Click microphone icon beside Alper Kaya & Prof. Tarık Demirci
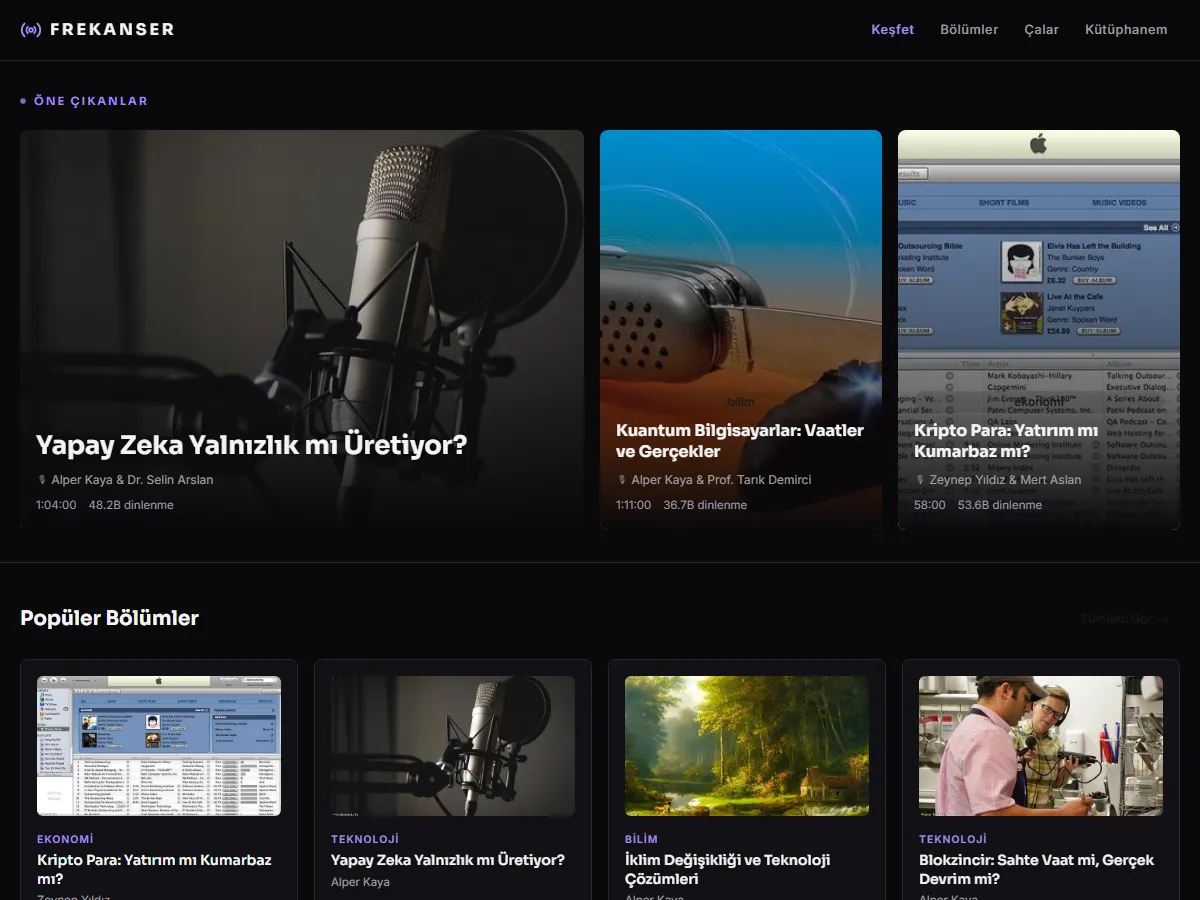This screenshot has width=1200, height=900. coord(622,480)
